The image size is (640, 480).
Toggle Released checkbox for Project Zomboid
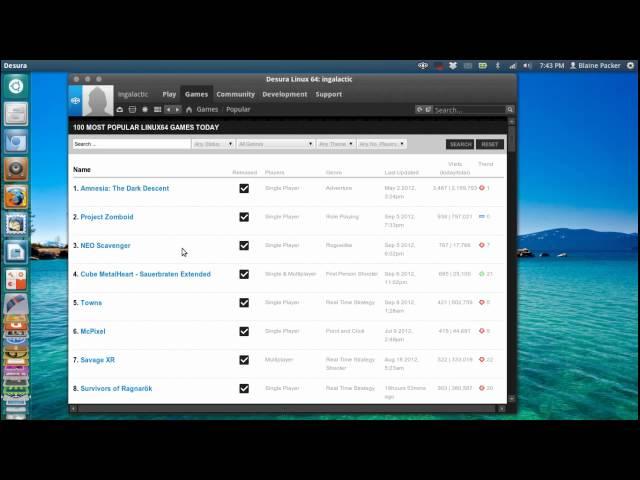244,217
